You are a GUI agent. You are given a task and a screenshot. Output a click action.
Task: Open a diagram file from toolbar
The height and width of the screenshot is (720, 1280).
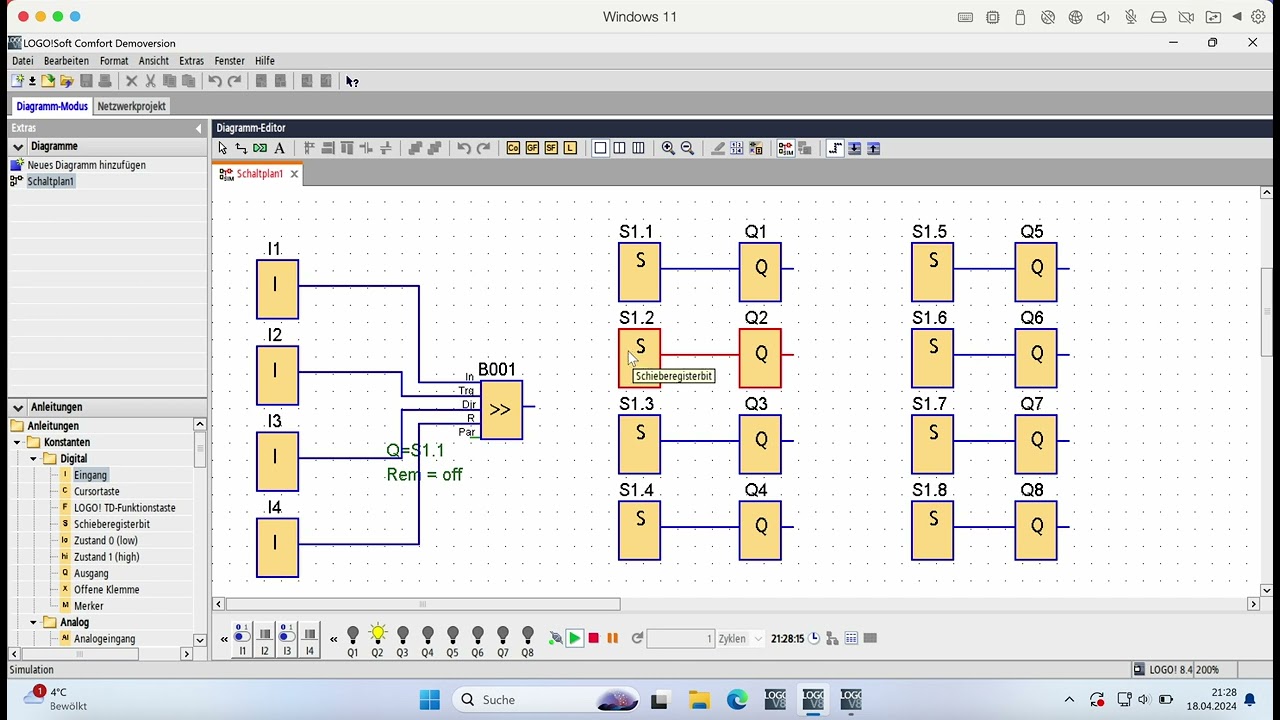coord(48,81)
